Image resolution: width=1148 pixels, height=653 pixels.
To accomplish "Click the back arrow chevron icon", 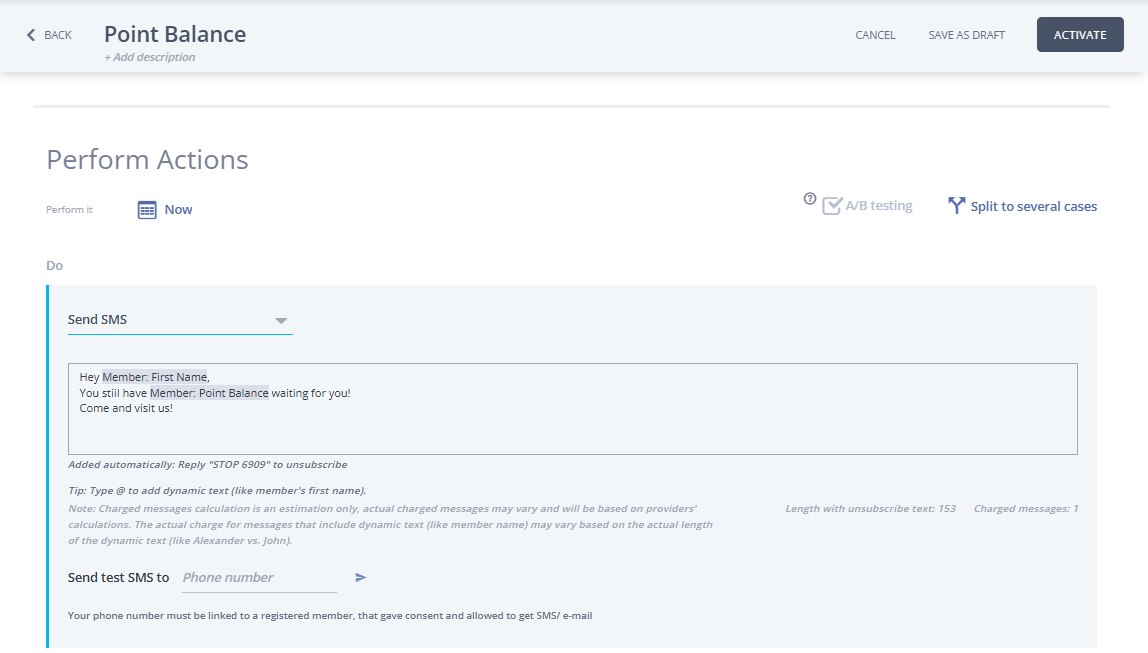I will (31, 35).
